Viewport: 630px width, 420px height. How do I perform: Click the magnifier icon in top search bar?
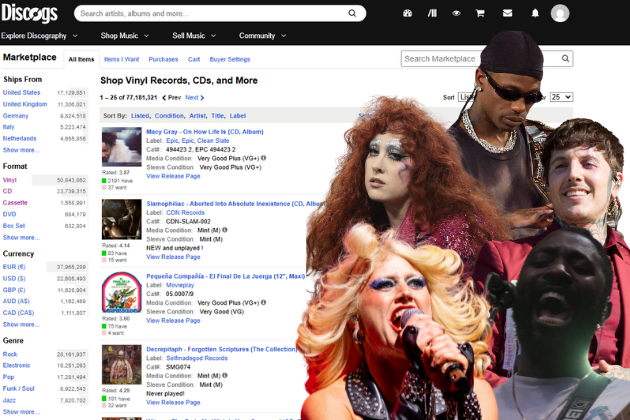[x=353, y=14]
